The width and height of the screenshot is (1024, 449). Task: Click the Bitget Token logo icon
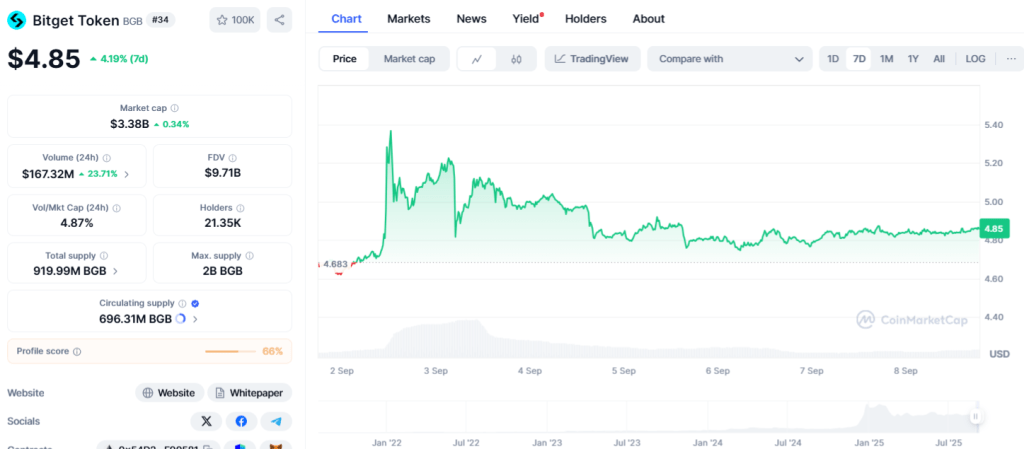[x=16, y=20]
